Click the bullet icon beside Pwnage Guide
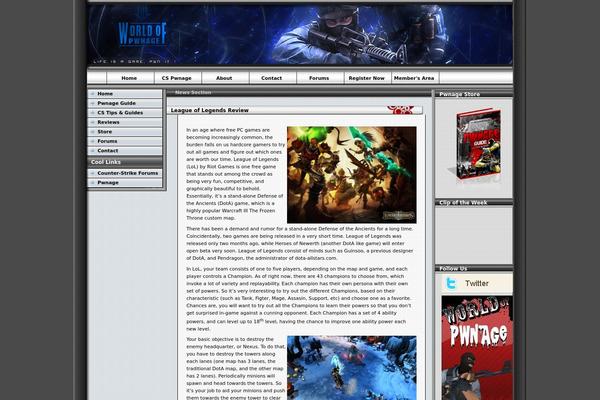The image size is (600, 400). 92,103
